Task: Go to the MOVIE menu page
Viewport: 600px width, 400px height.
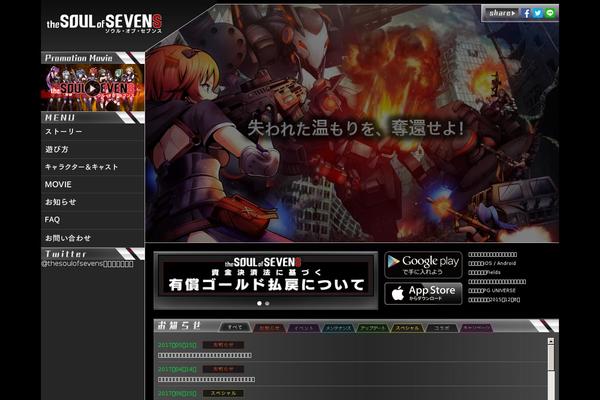Action: [93, 184]
